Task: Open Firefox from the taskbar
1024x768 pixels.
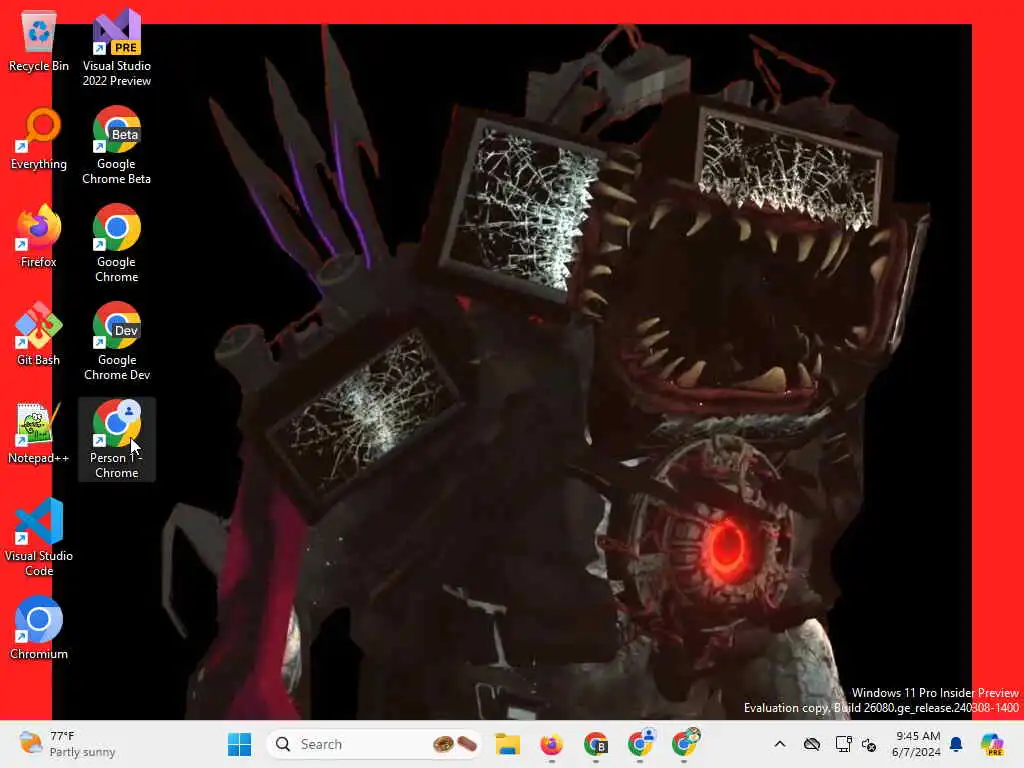Action: (x=552, y=744)
